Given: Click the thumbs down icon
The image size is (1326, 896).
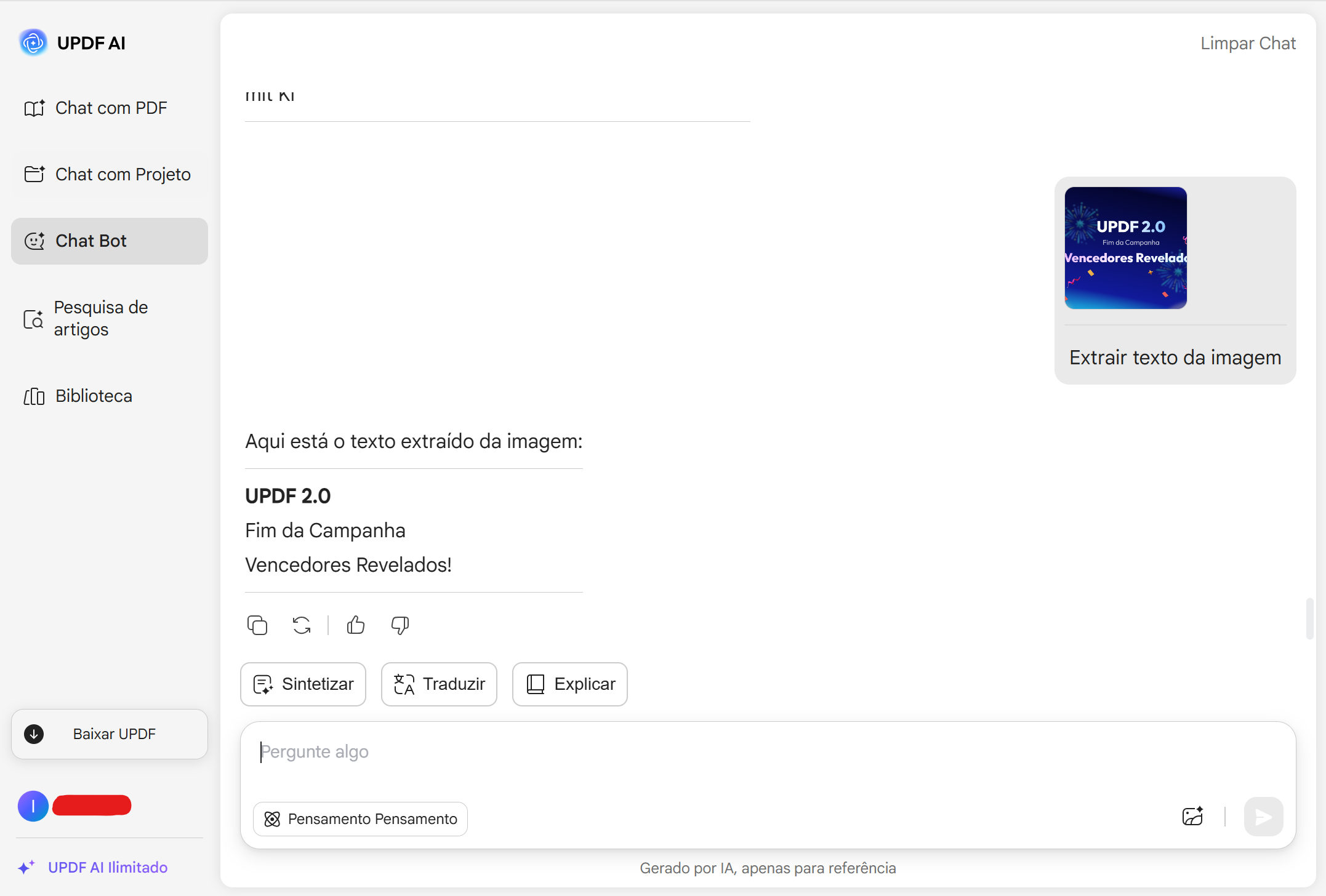Looking at the screenshot, I should (x=400, y=625).
